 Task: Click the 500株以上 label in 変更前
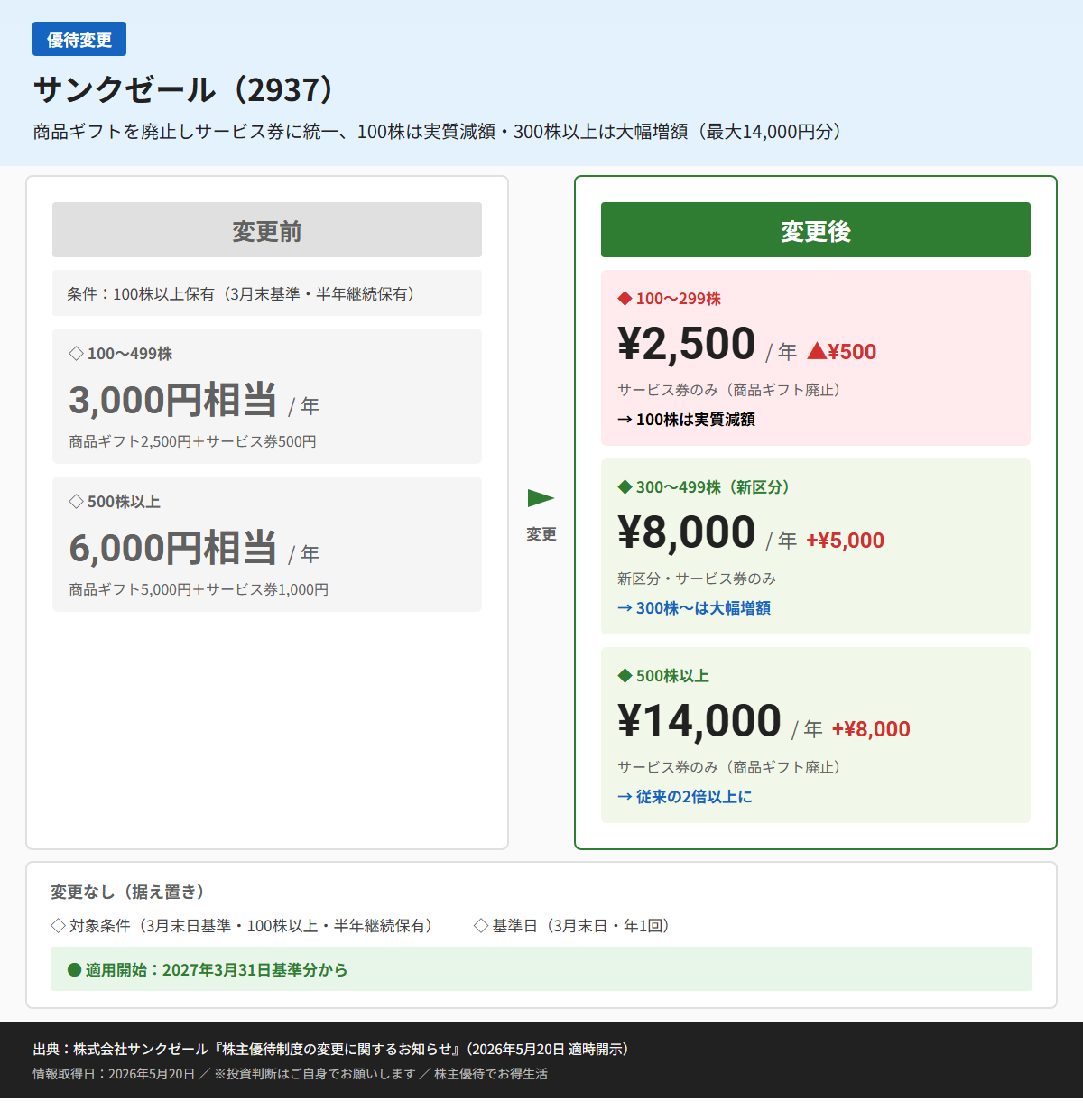[x=124, y=502]
